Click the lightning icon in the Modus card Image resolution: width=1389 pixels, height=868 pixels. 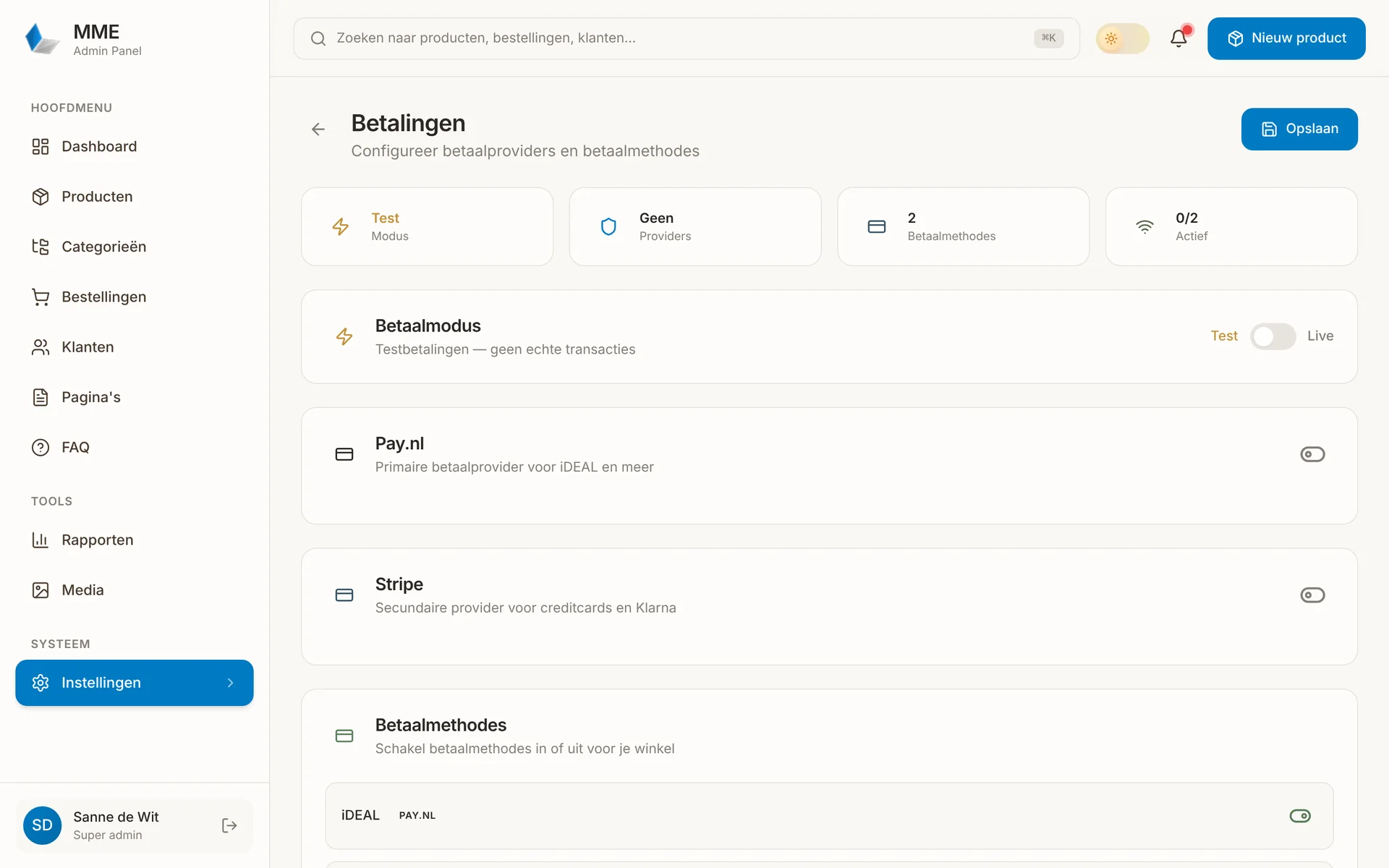click(341, 226)
